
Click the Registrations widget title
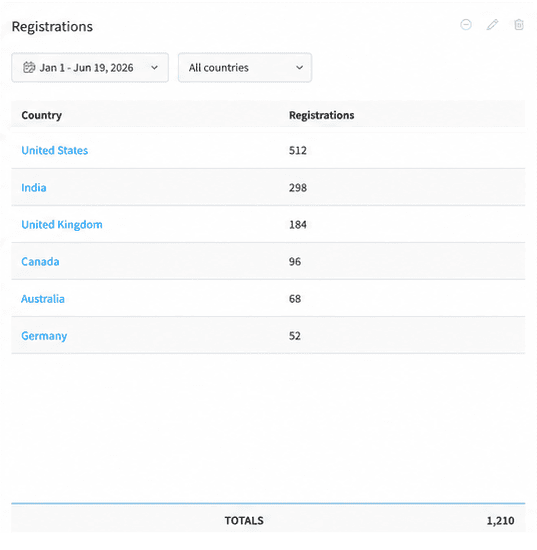click(x=52, y=27)
